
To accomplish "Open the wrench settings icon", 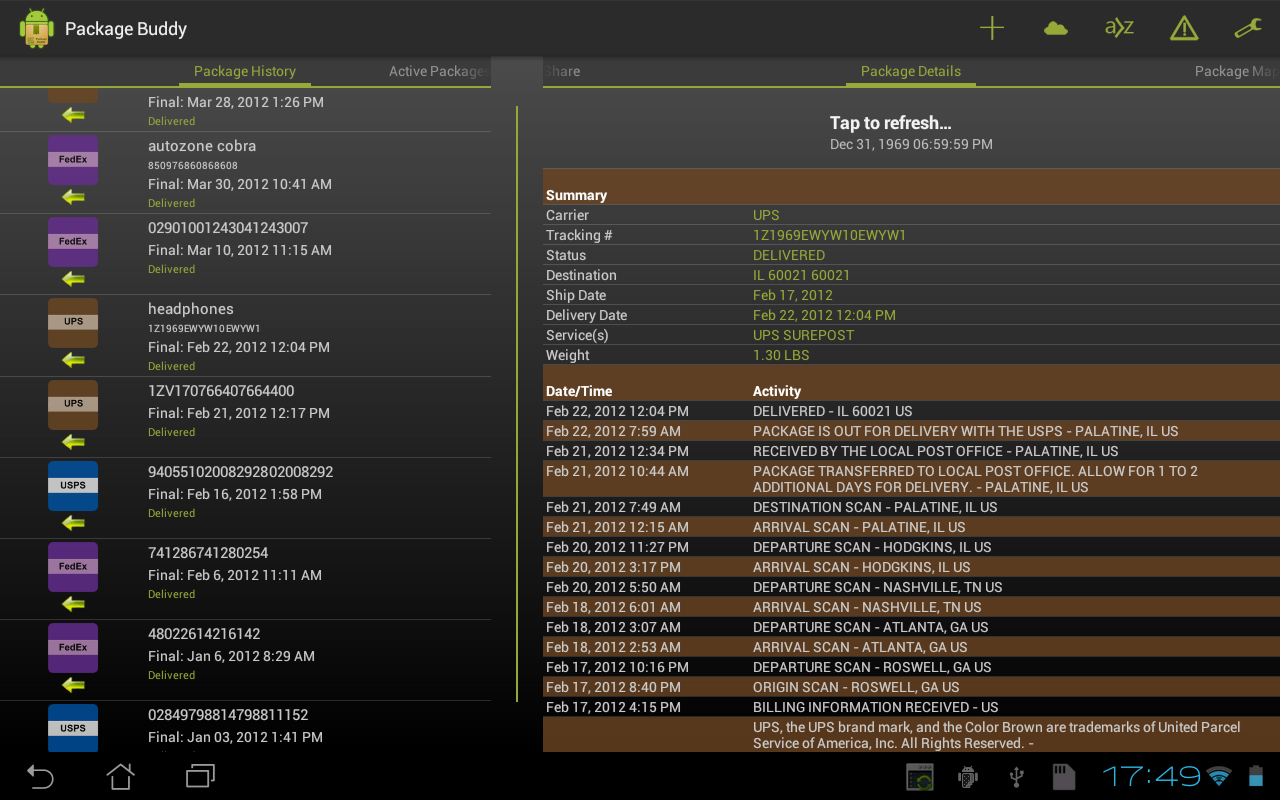I will coord(1248,28).
